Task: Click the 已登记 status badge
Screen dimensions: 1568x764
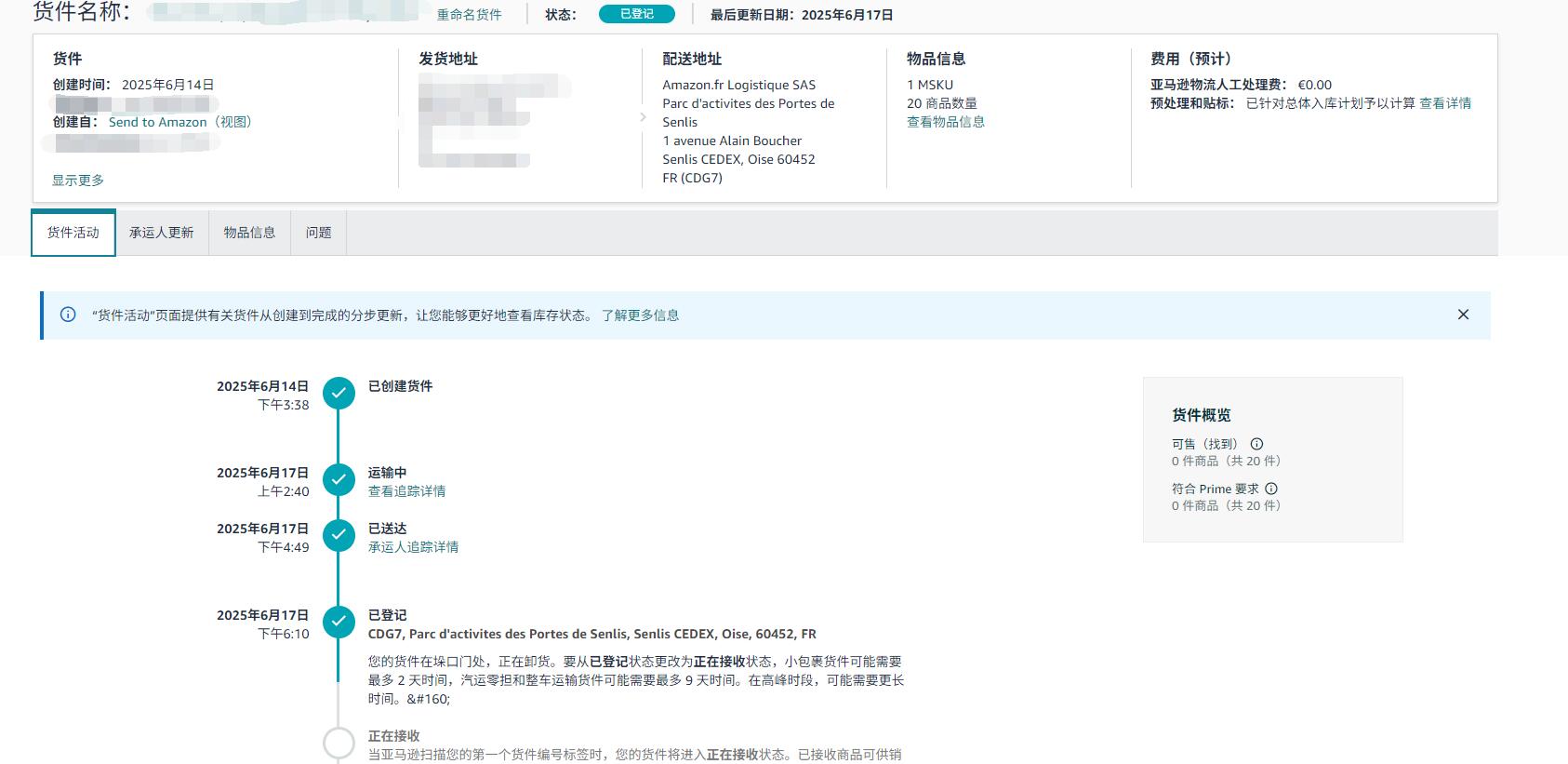Action: [636, 14]
